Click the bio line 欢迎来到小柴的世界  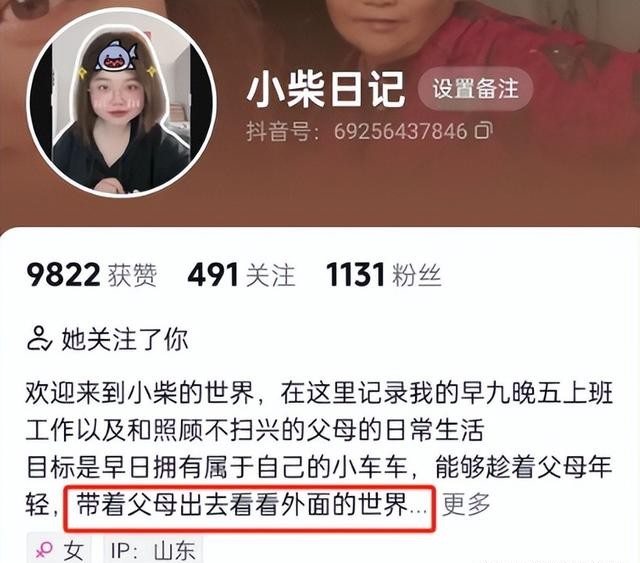tap(140, 394)
